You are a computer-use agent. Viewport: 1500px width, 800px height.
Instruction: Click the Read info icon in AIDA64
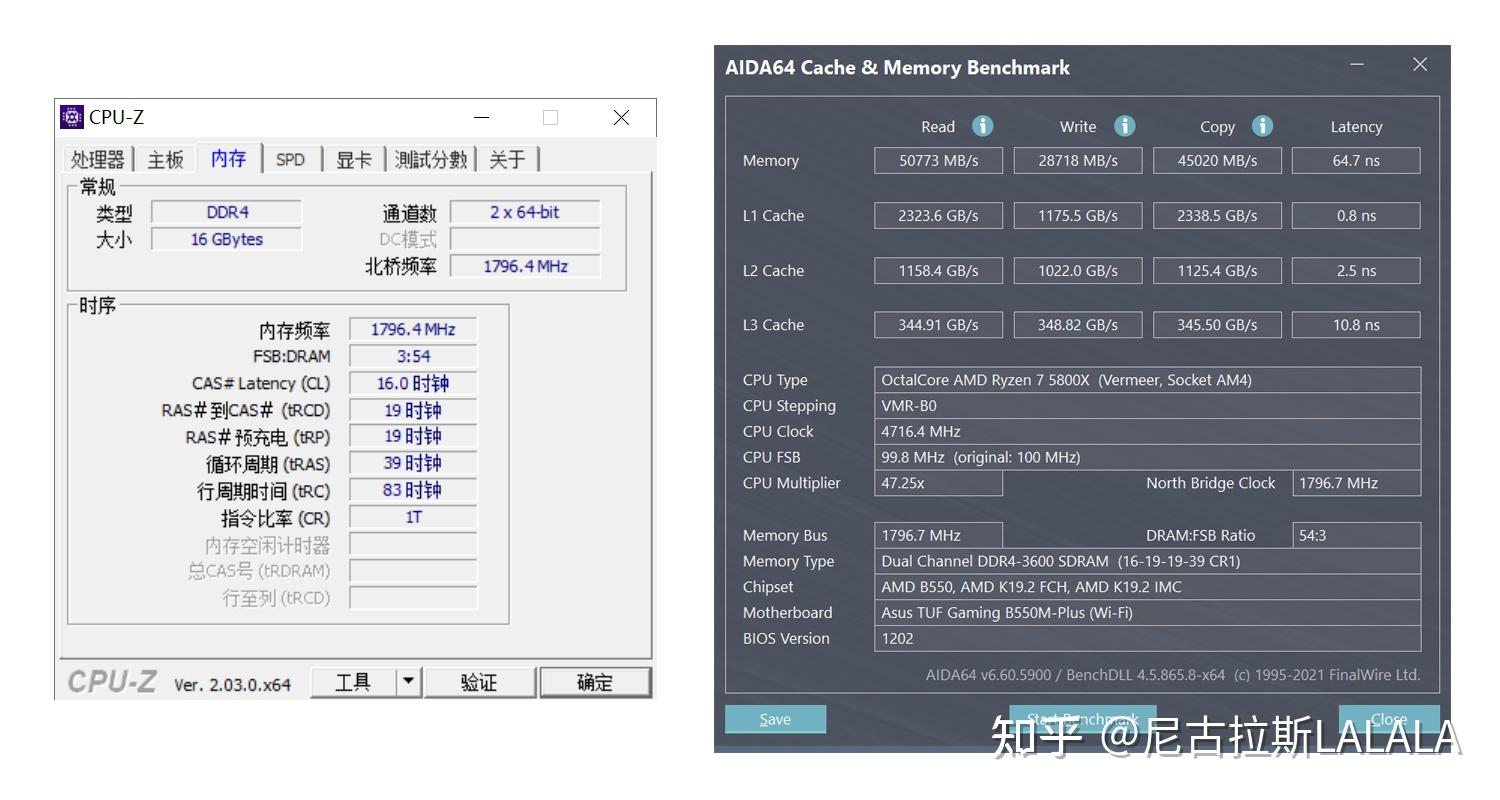(982, 126)
